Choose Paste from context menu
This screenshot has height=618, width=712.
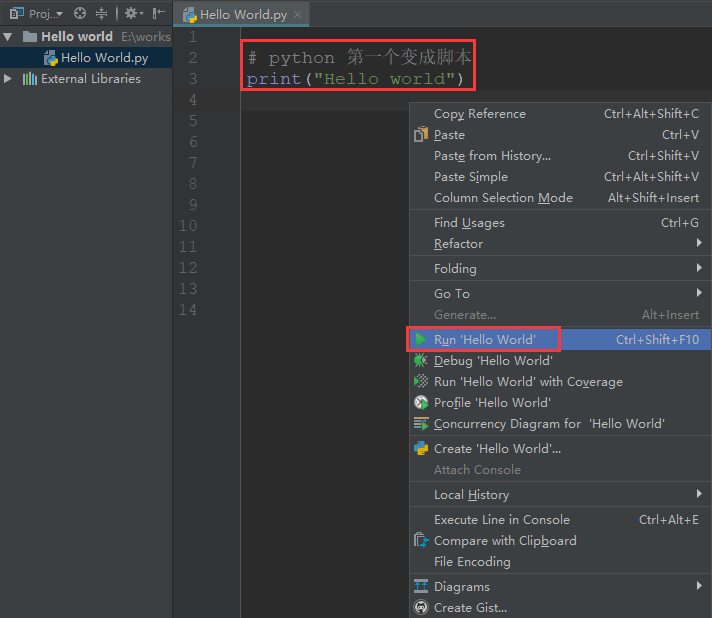point(560,135)
